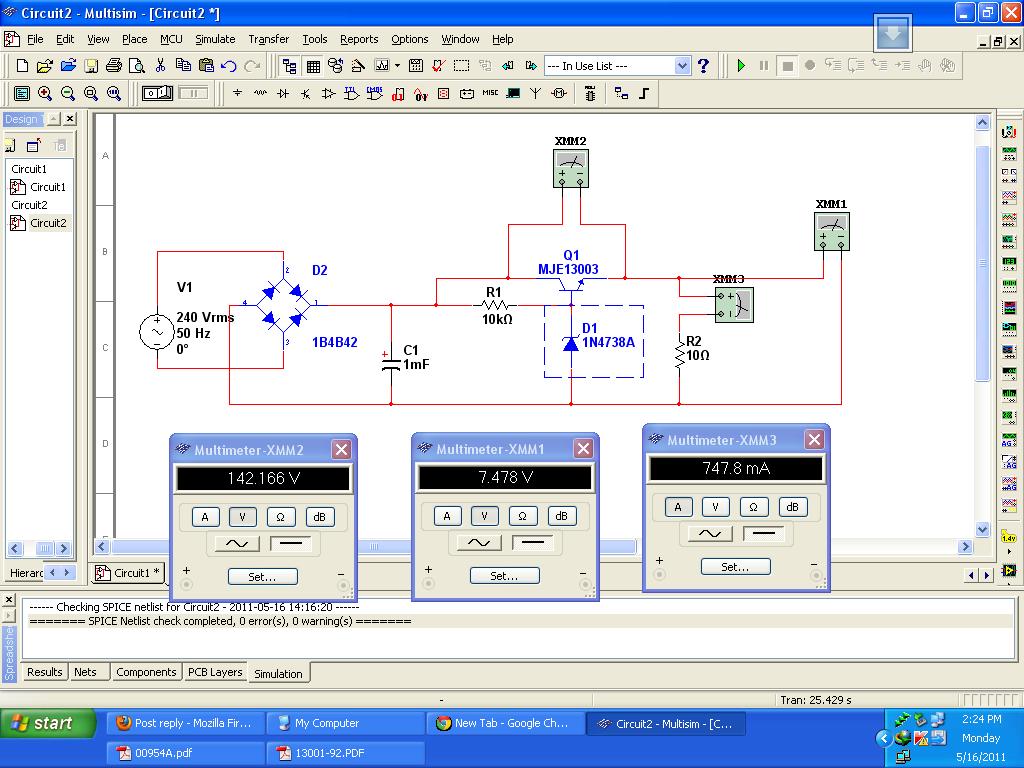Select ammeter A mode on Multimeter-XMM2
The height and width of the screenshot is (768, 1024).
[205, 517]
